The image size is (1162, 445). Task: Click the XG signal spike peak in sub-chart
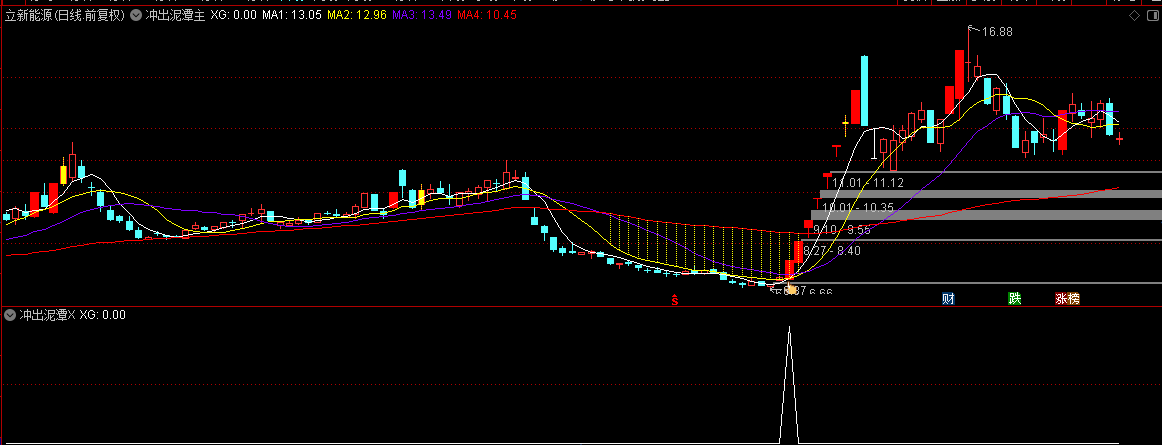tap(789, 327)
